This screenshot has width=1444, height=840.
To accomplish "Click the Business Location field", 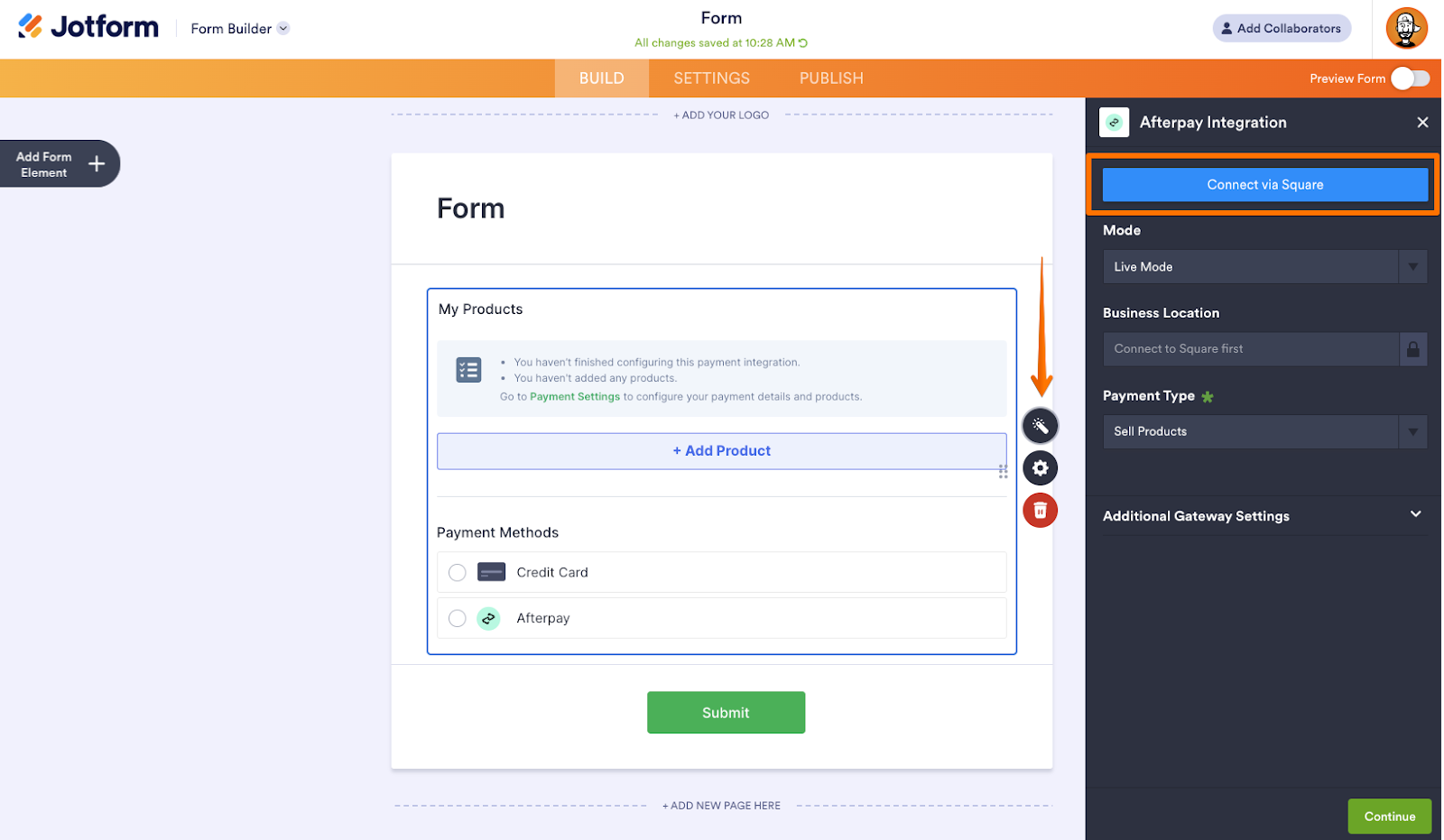I will pyautogui.click(x=1266, y=349).
